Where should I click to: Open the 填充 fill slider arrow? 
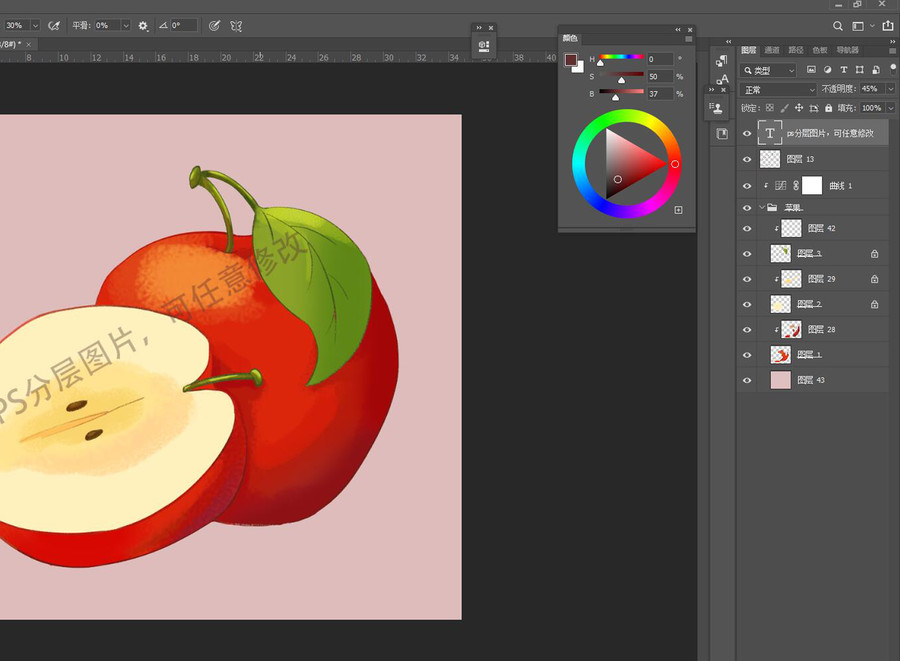pos(890,108)
